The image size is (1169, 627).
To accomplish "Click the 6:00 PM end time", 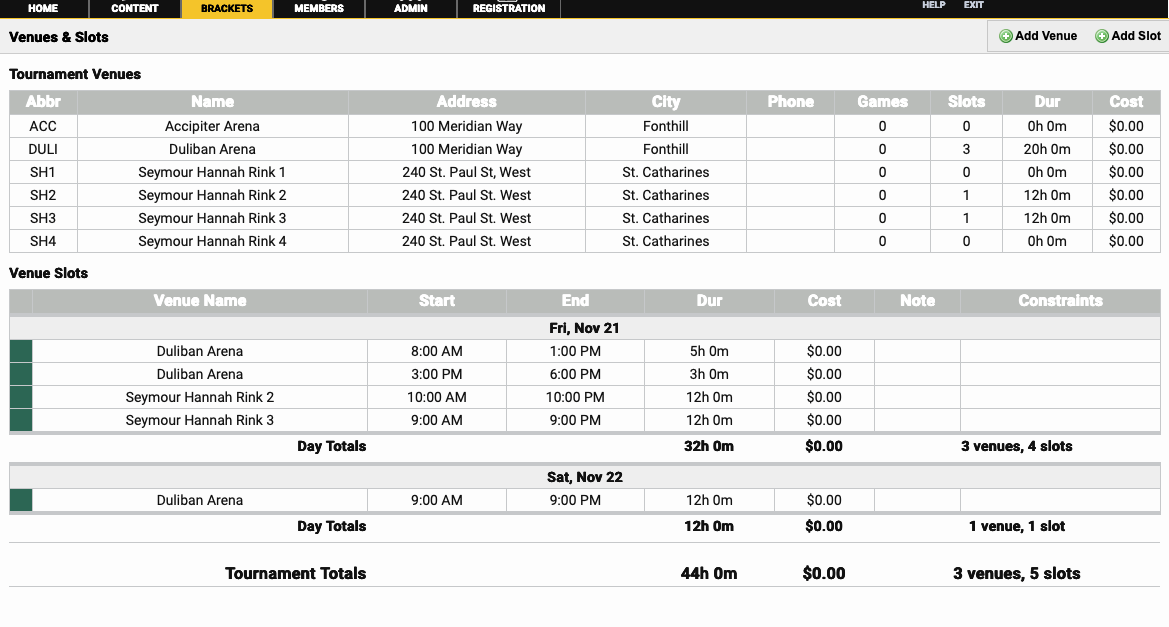I will point(575,374).
